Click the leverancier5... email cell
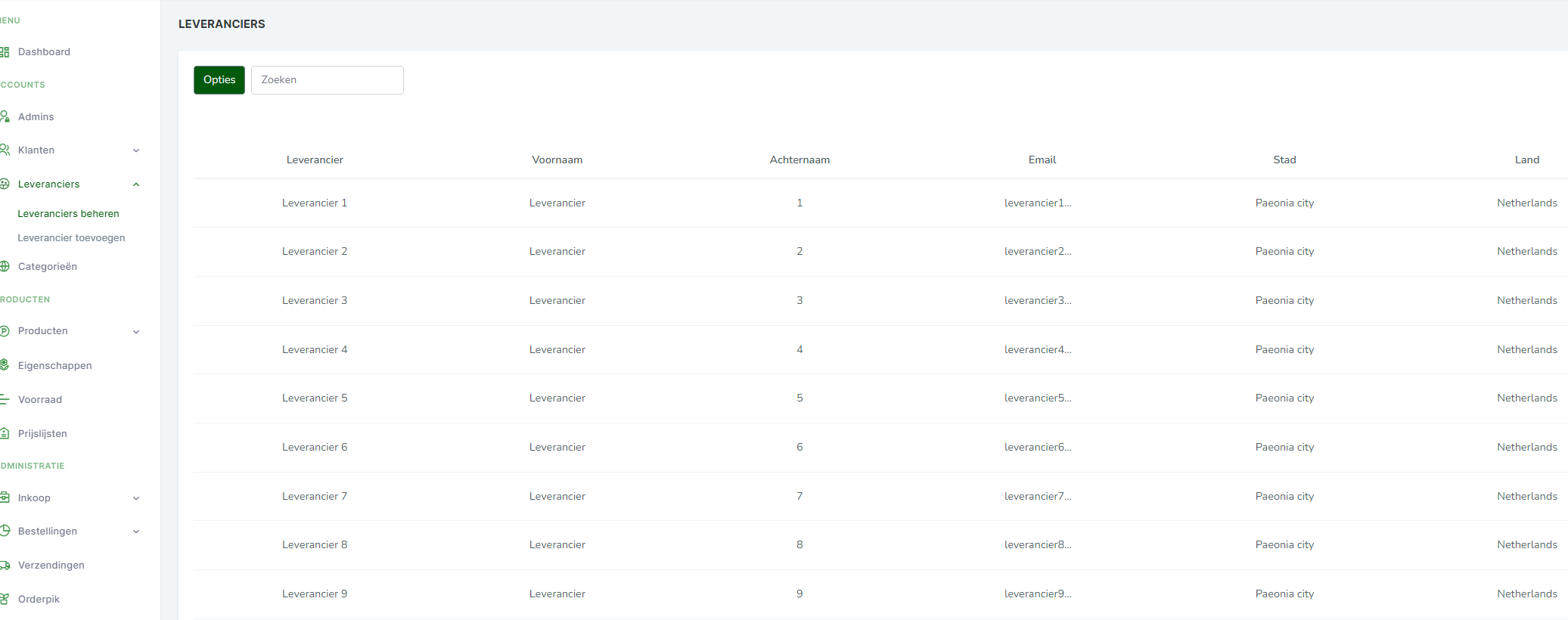1568x620 pixels. [1038, 398]
